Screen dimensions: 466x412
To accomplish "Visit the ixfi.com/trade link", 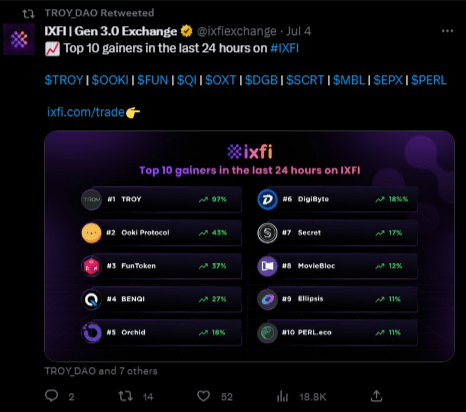I will (86, 112).
